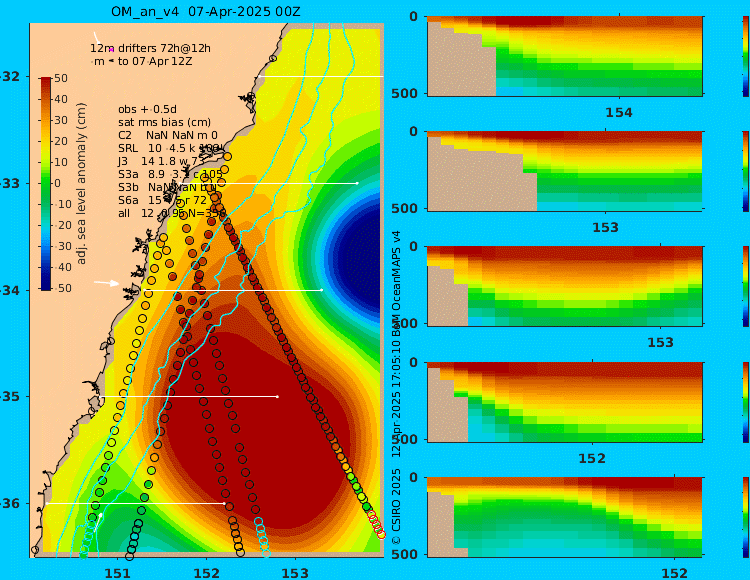Image resolution: width=750 pixels, height=580 pixels.
Task: Click the -36 latitude axis label
Action: [x=9, y=503]
